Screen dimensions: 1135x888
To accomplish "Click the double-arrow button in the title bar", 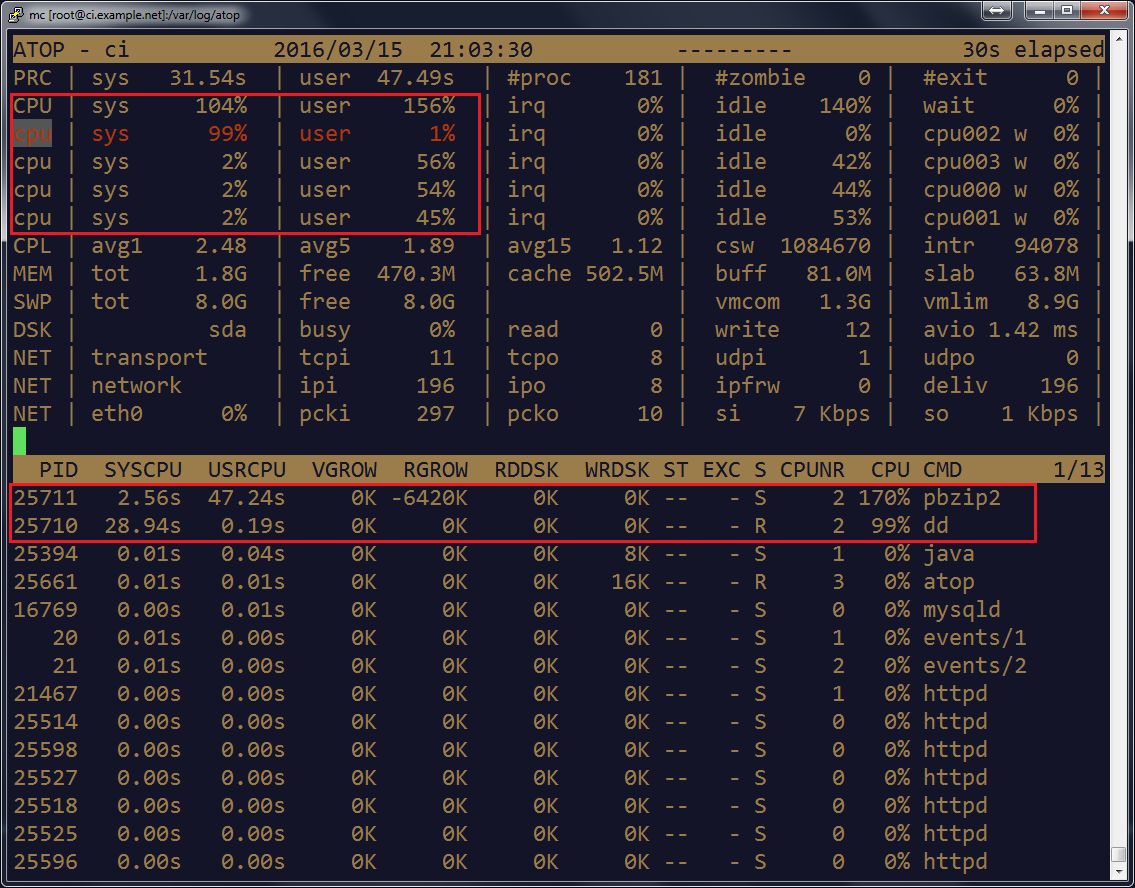I will 996,11.
